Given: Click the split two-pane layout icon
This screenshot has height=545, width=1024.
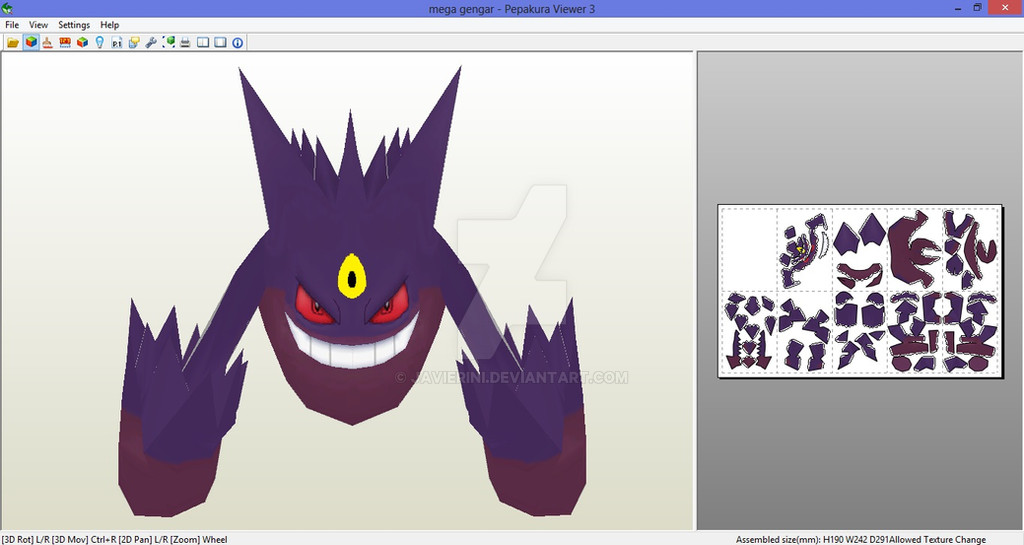Looking at the screenshot, I should click(x=203, y=42).
